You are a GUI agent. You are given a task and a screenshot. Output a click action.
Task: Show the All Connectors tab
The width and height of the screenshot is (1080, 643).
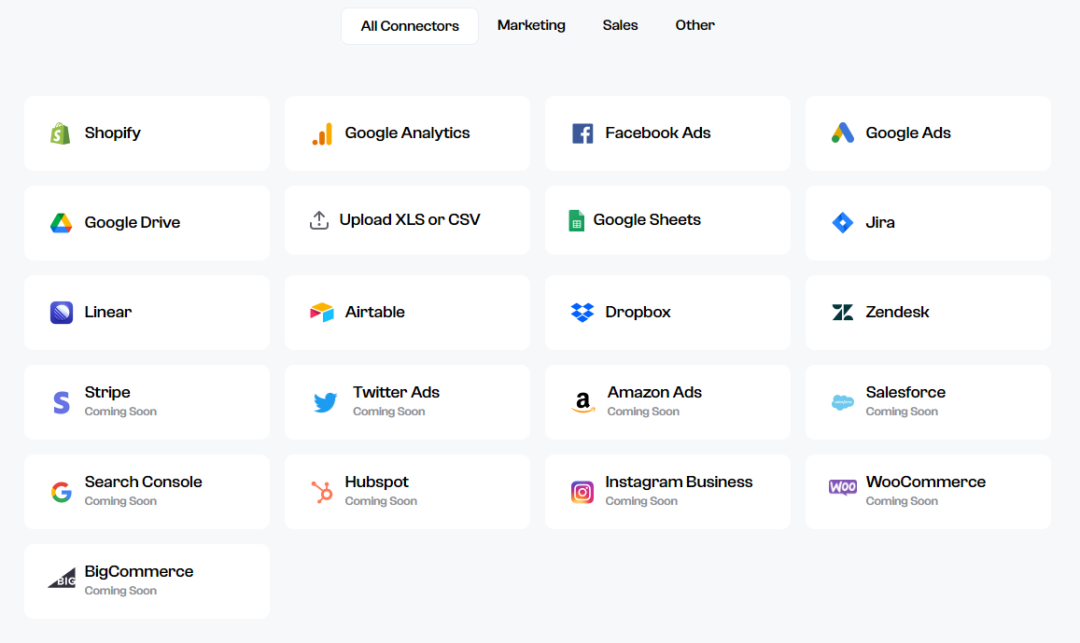[410, 26]
